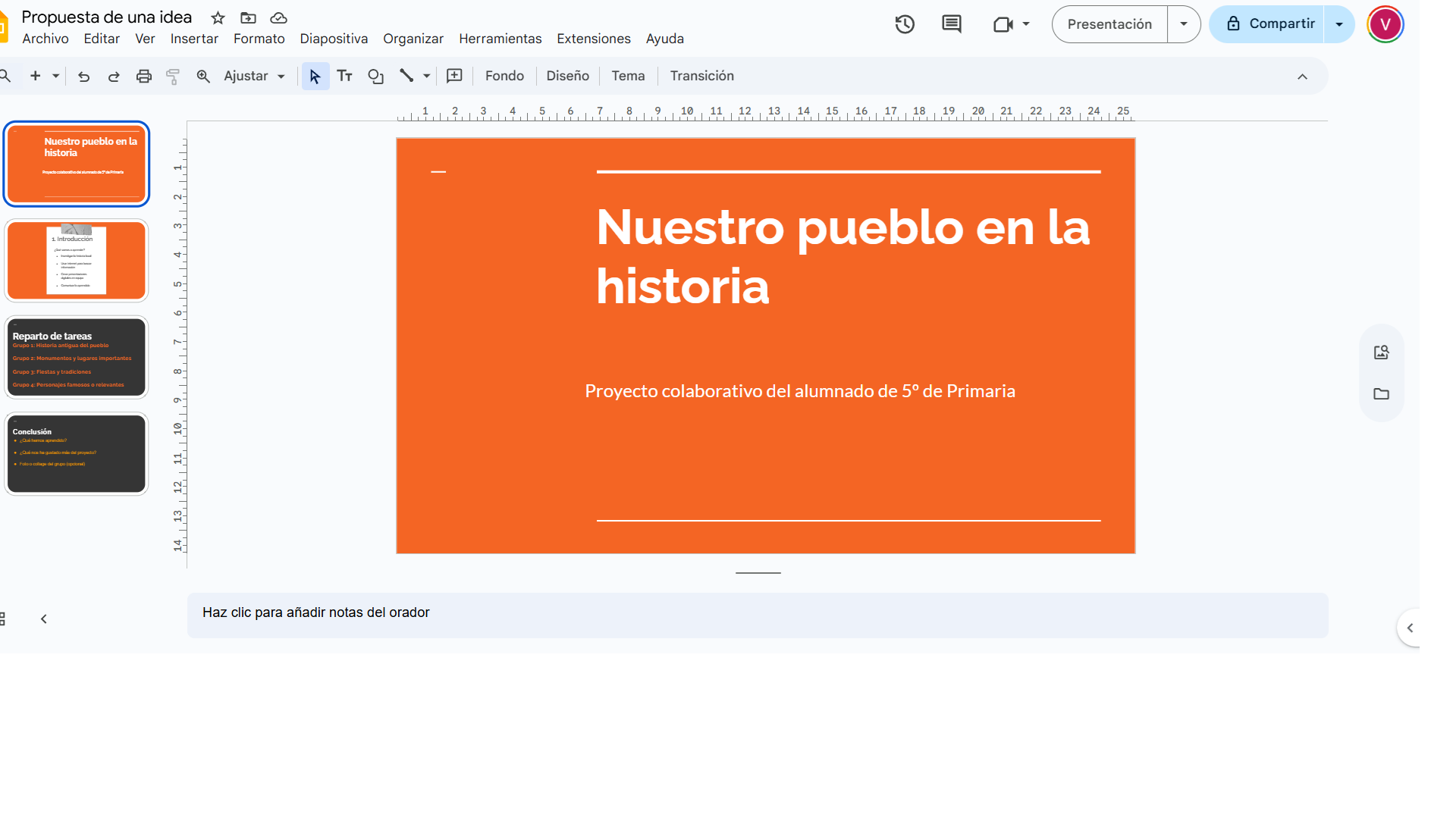This screenshot has width=1456, height=830.
Task: Click the Print icon
Action: click(x=144, y=77)
